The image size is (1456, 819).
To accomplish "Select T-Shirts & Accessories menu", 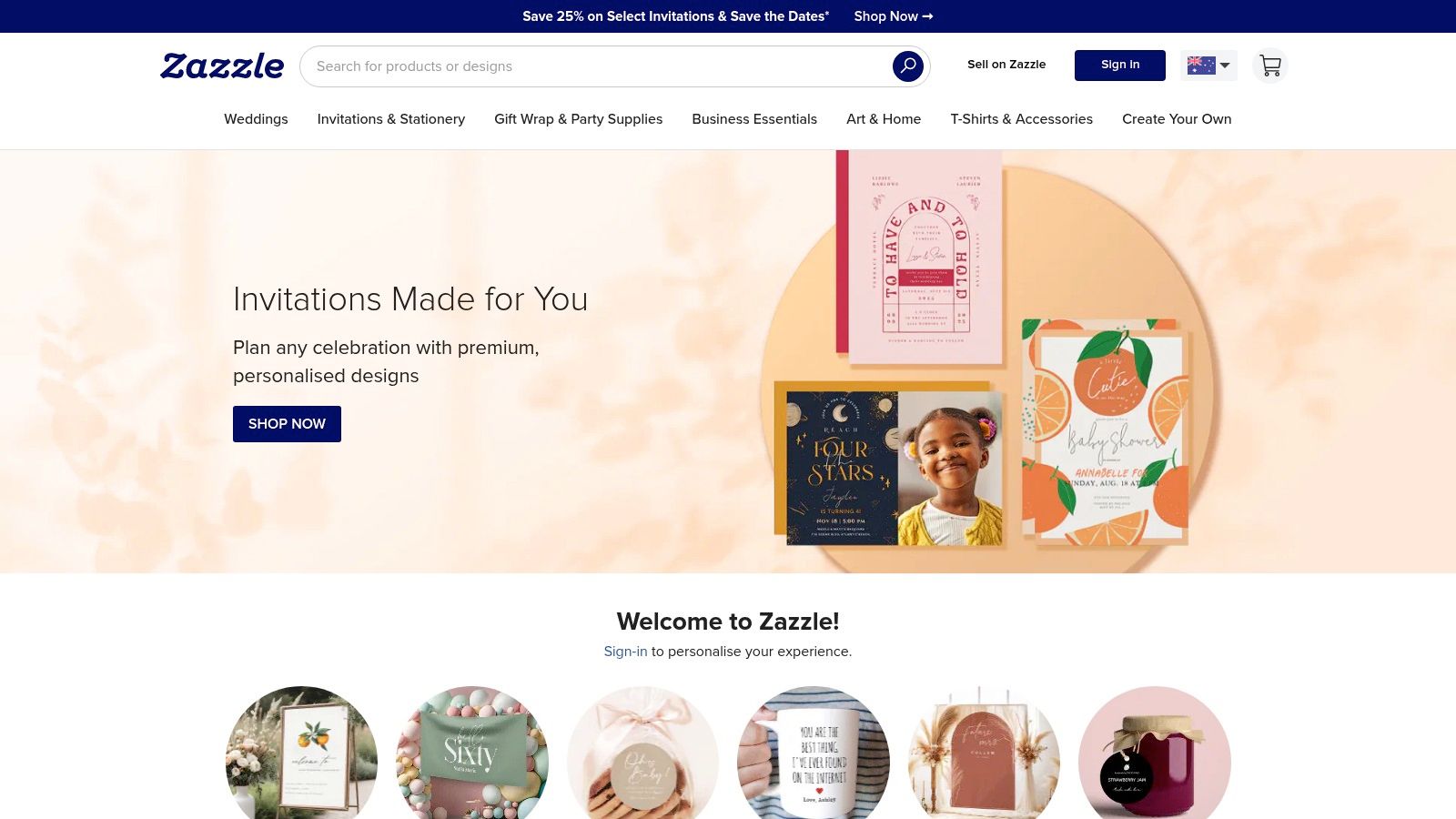I will [x=1021, y=119].
